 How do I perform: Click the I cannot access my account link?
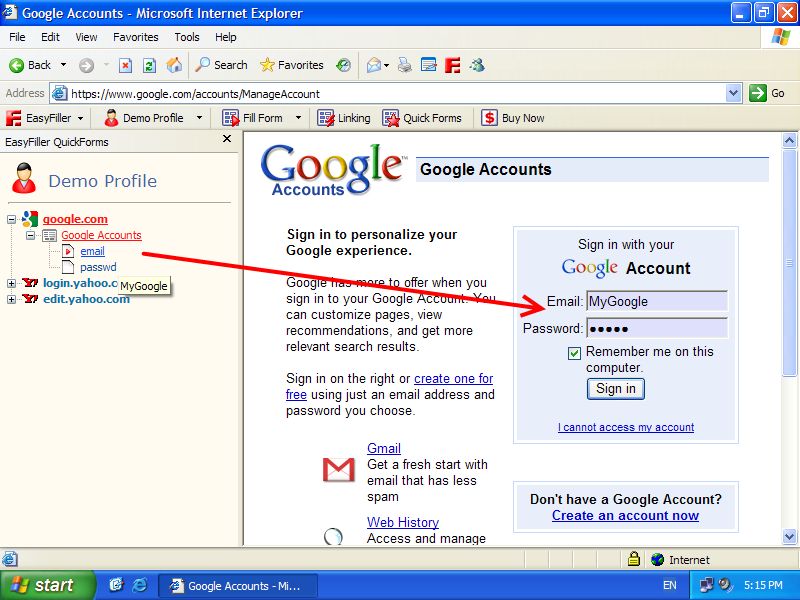(x=626, y=427)
